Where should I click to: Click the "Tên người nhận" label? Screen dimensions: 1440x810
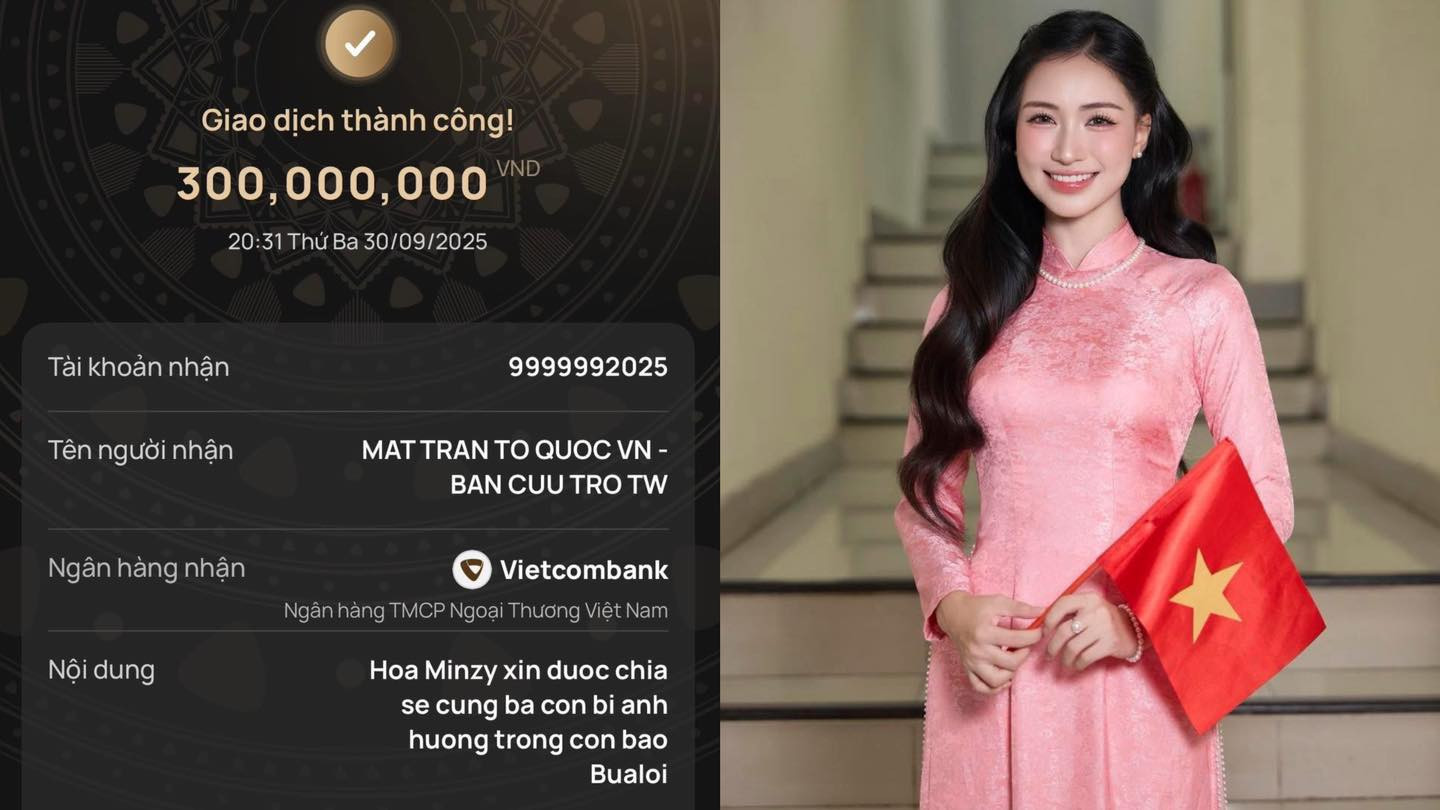click(141, 450)
